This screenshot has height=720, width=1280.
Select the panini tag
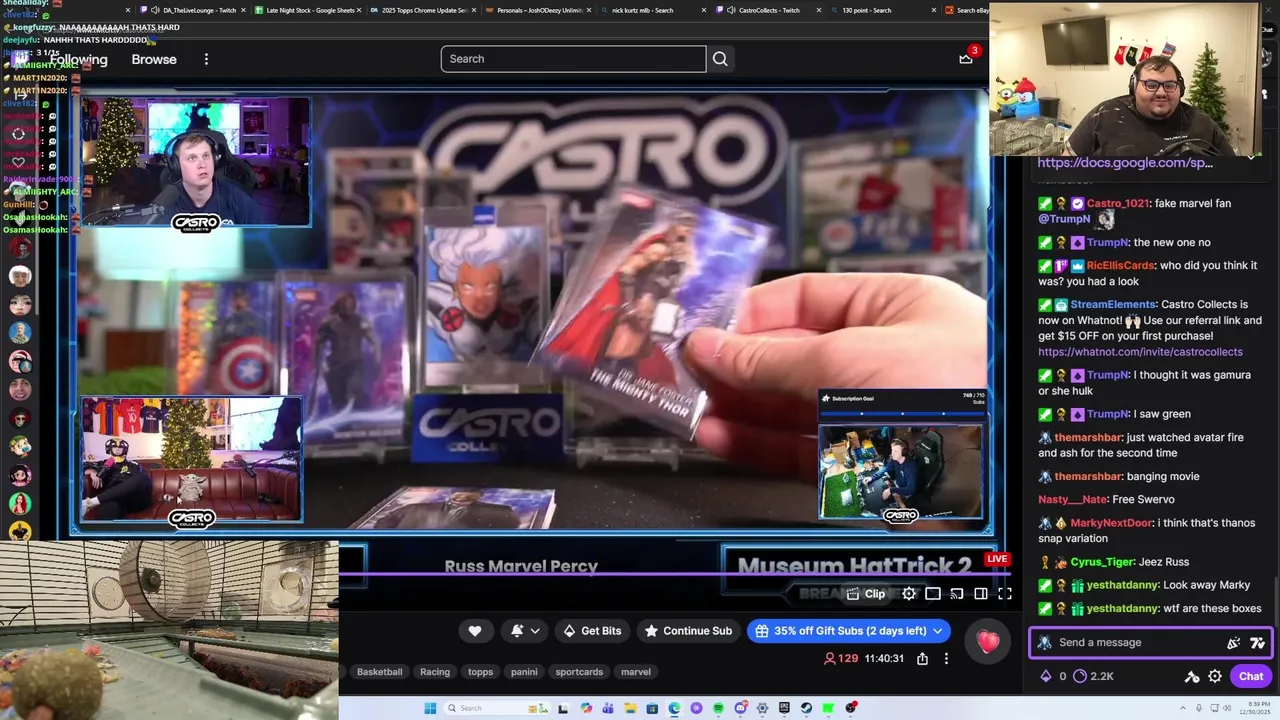pyautogui.click(x=524, y=672)
